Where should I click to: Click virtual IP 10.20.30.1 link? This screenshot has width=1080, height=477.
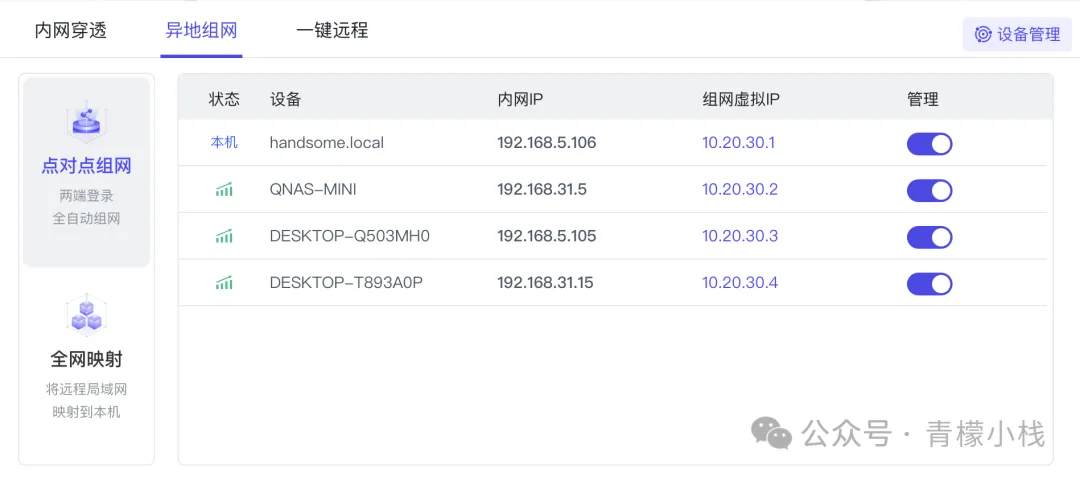point(739,143)
